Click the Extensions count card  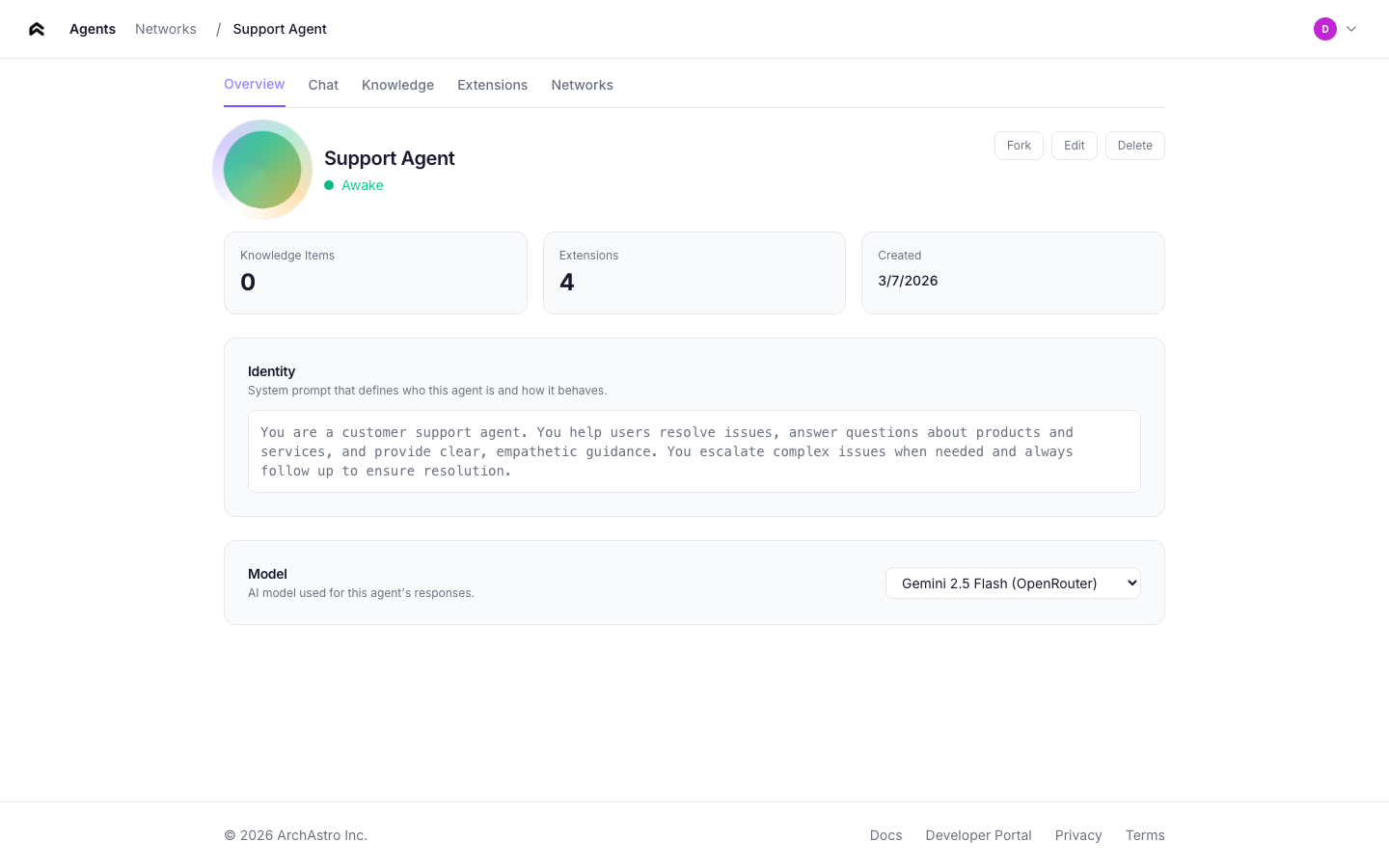point(694,272)
